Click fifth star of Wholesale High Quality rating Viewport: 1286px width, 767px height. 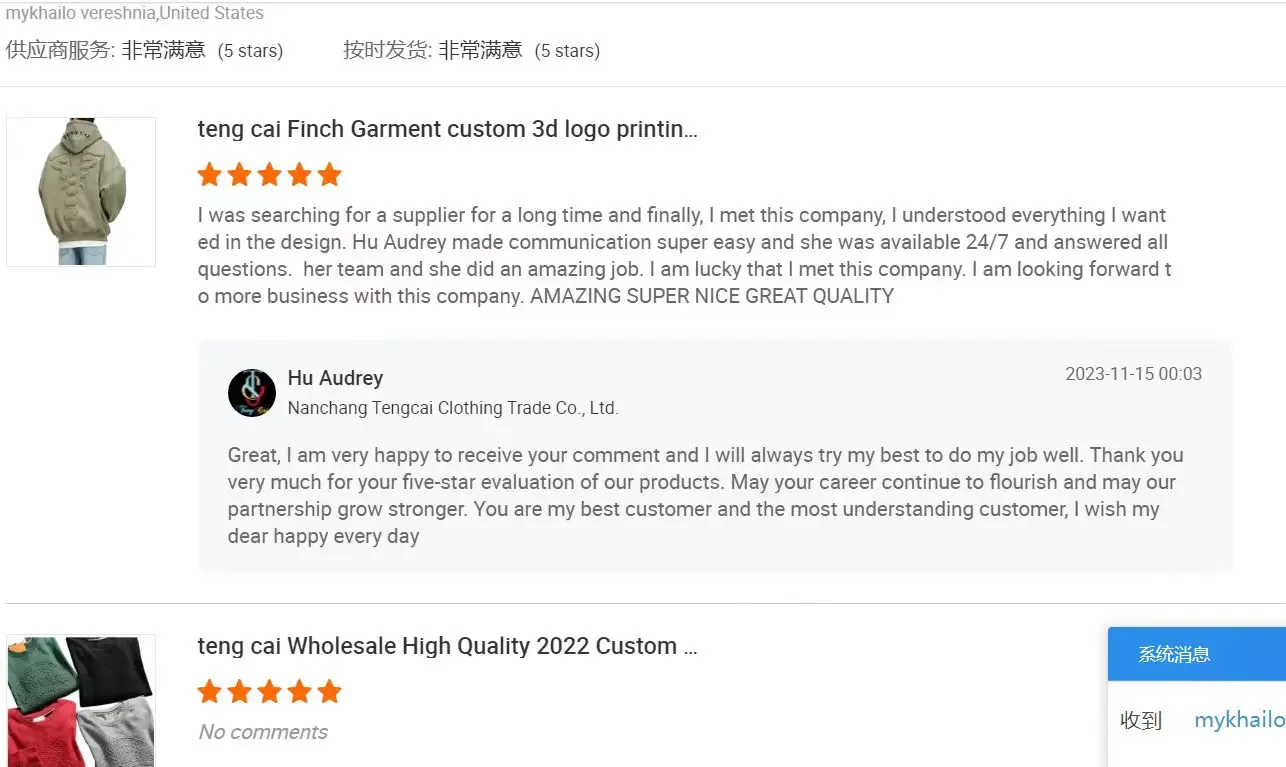329,691
